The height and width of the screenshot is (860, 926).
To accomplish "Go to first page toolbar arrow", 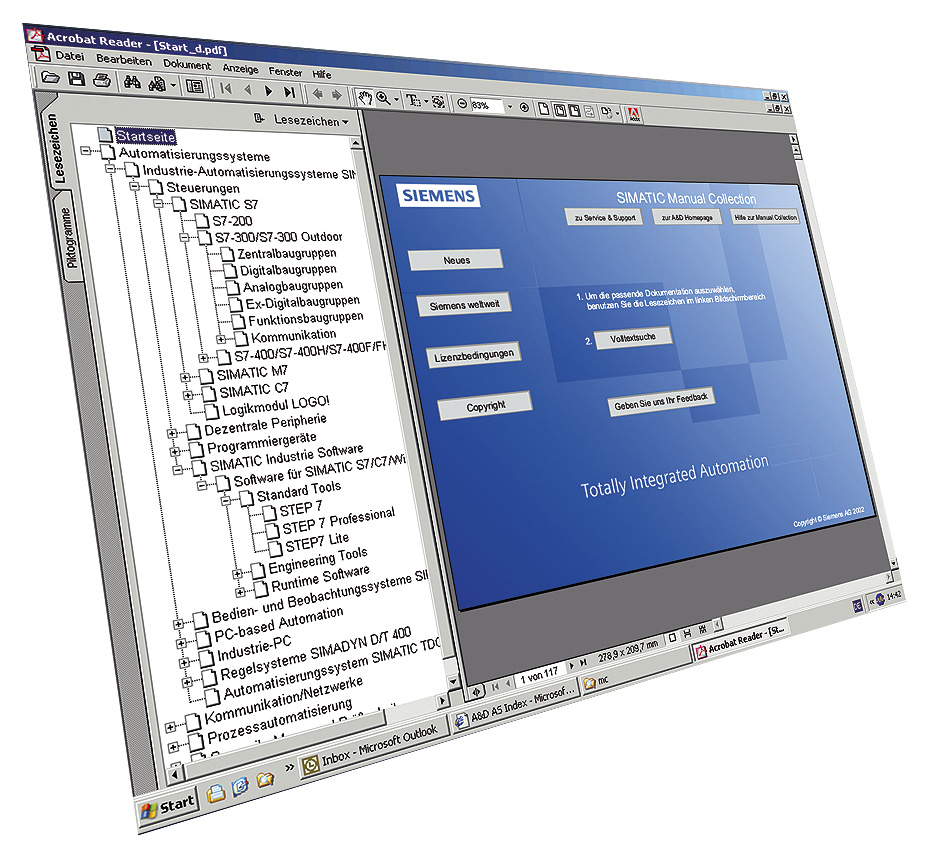I will click(226, 89).
